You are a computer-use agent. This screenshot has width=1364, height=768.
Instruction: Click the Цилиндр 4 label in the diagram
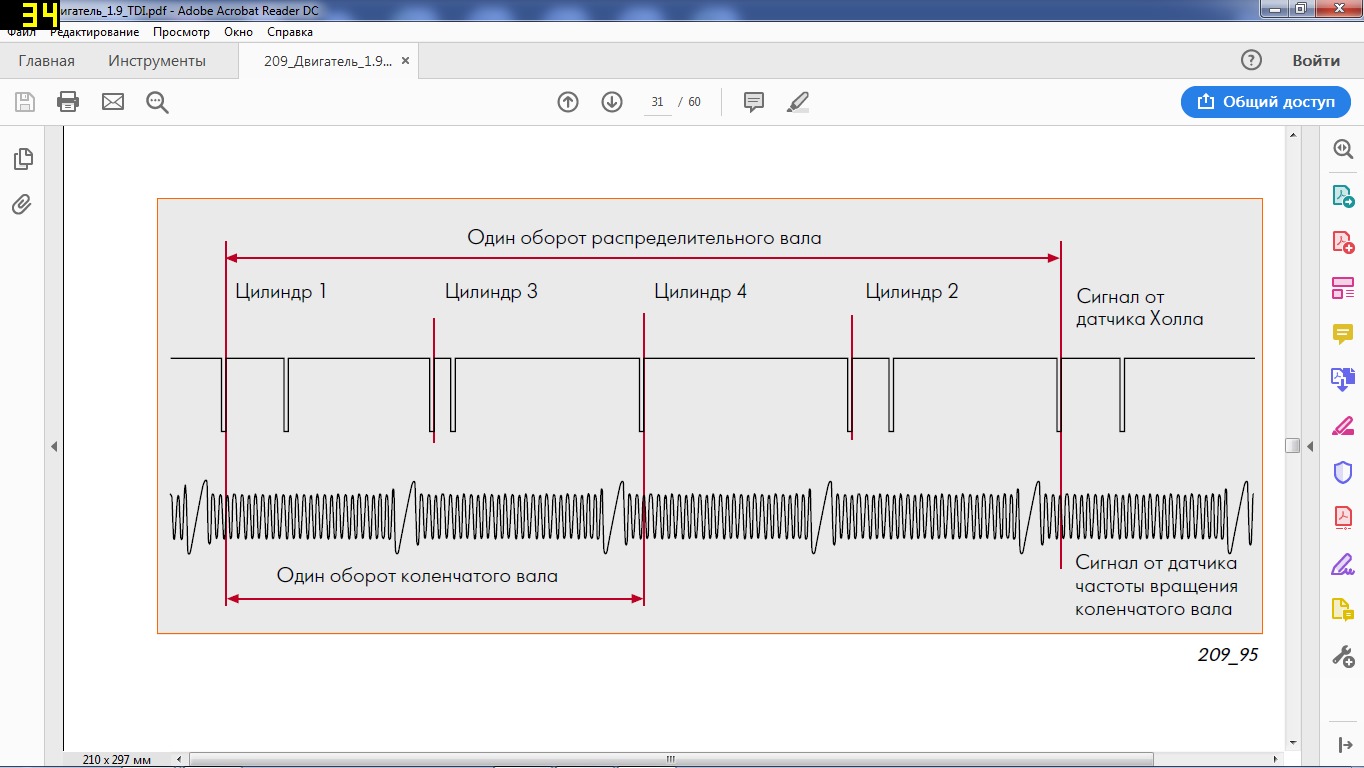(700, 292)
